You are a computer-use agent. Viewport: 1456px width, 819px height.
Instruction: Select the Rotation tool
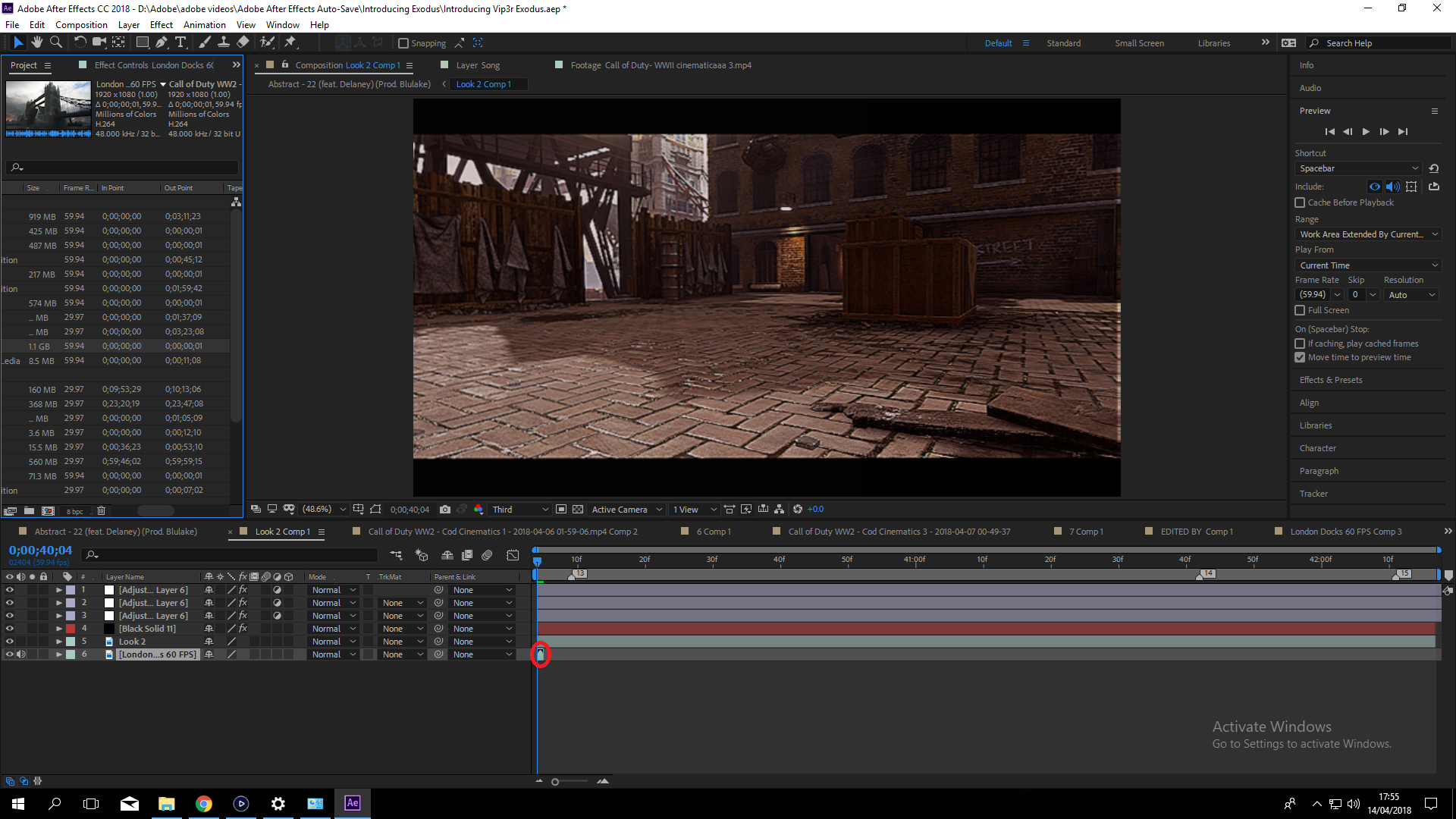pos(80,42)
